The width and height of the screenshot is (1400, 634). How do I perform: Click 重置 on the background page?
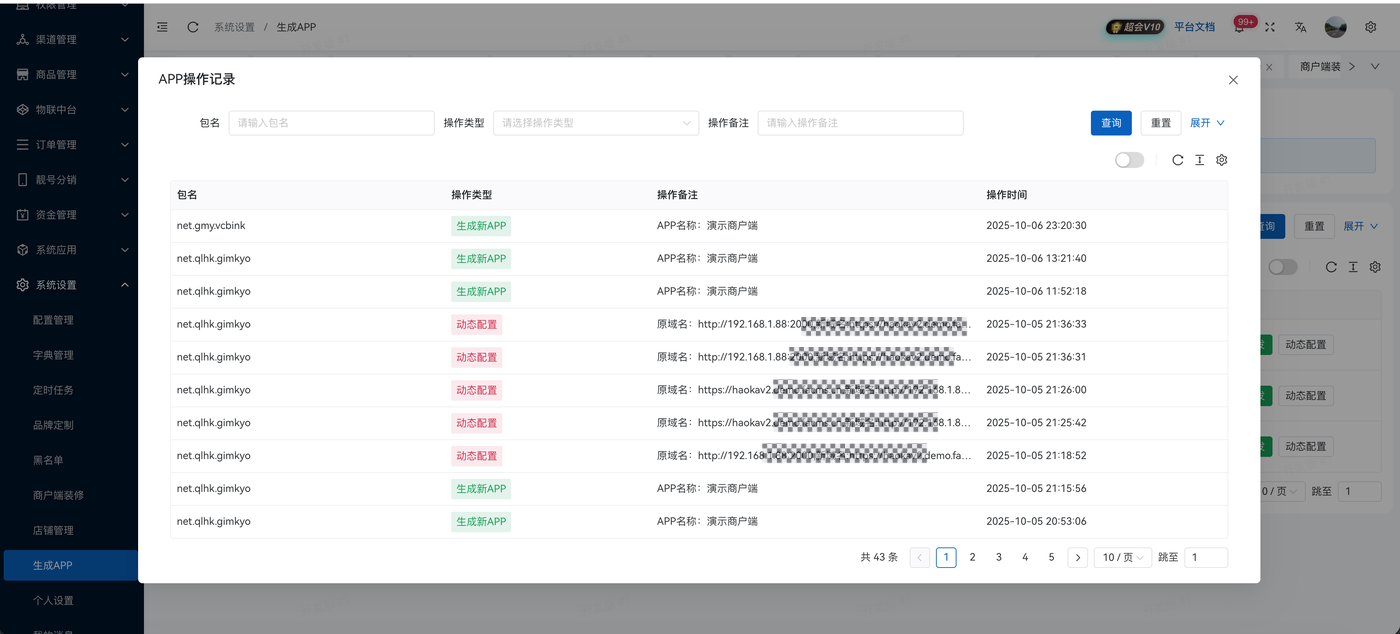(x=1314, y=227)
